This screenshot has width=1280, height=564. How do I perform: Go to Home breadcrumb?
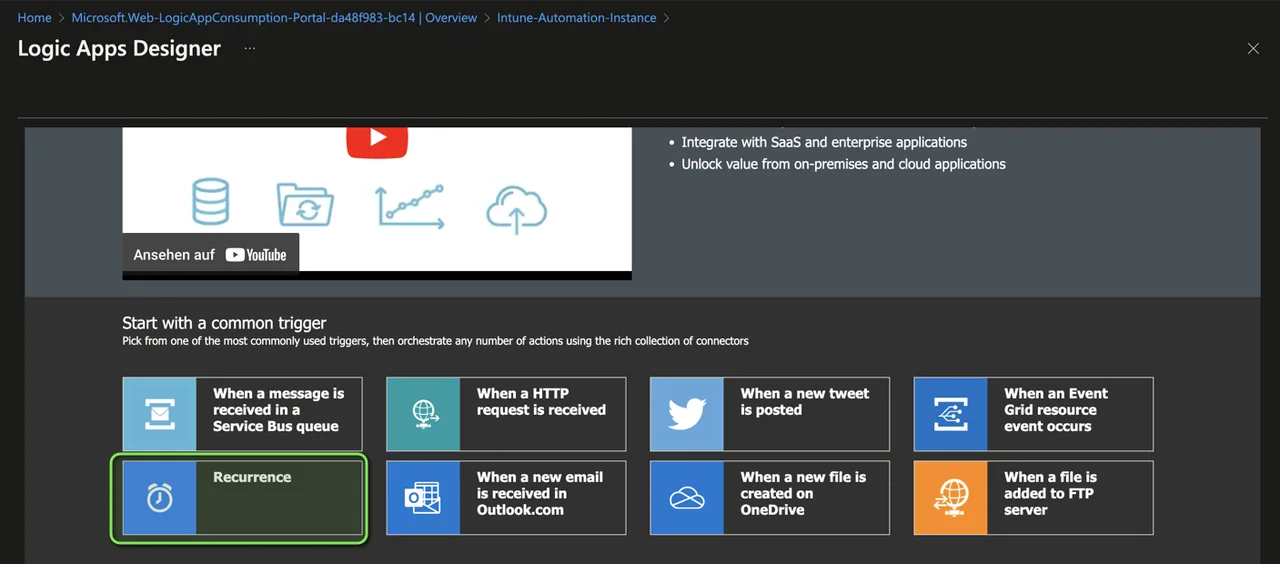[35, 18]
